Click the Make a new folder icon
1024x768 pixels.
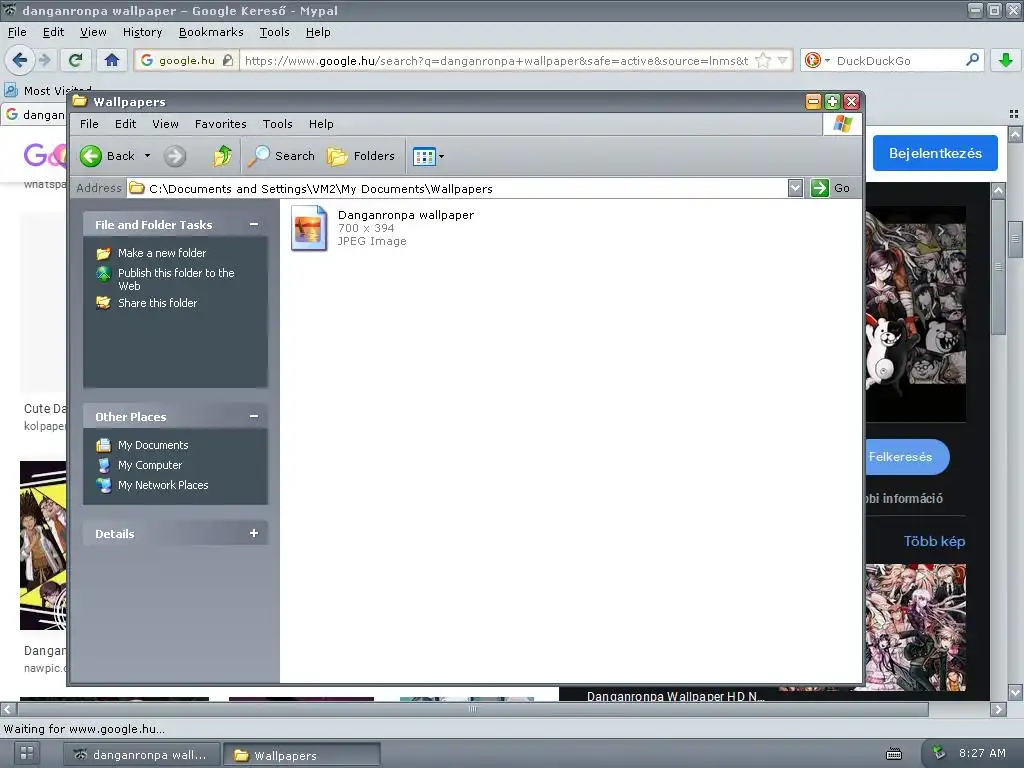coord(103,253)
